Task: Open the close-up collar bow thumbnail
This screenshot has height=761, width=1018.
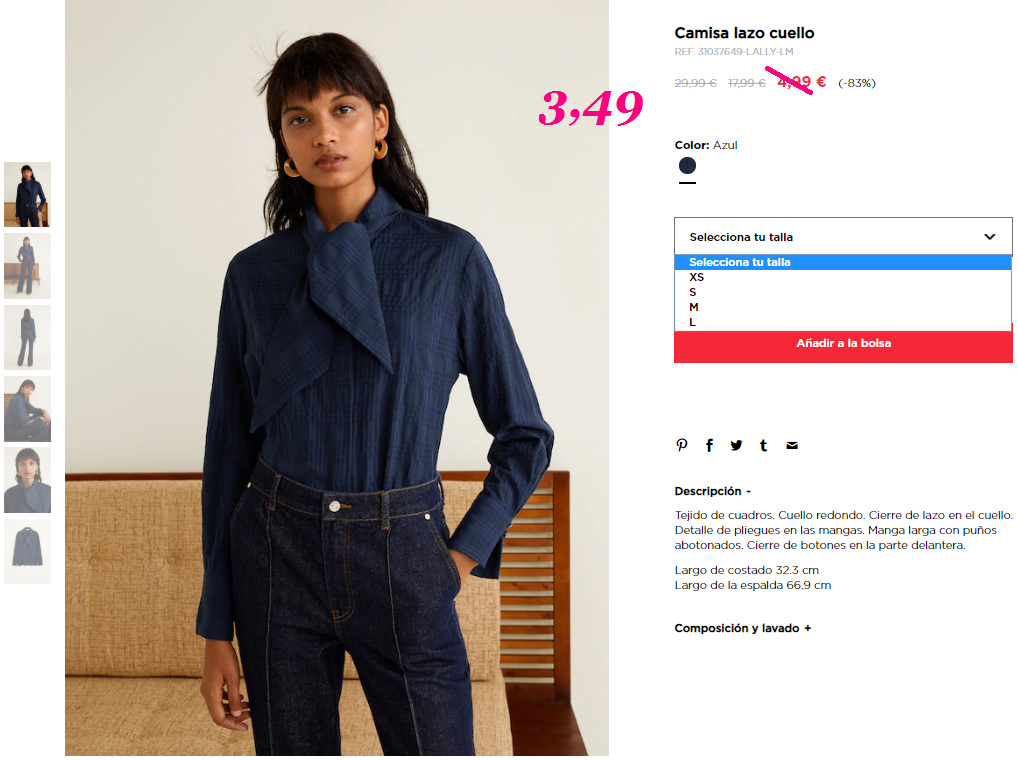Action: point(27,480)
